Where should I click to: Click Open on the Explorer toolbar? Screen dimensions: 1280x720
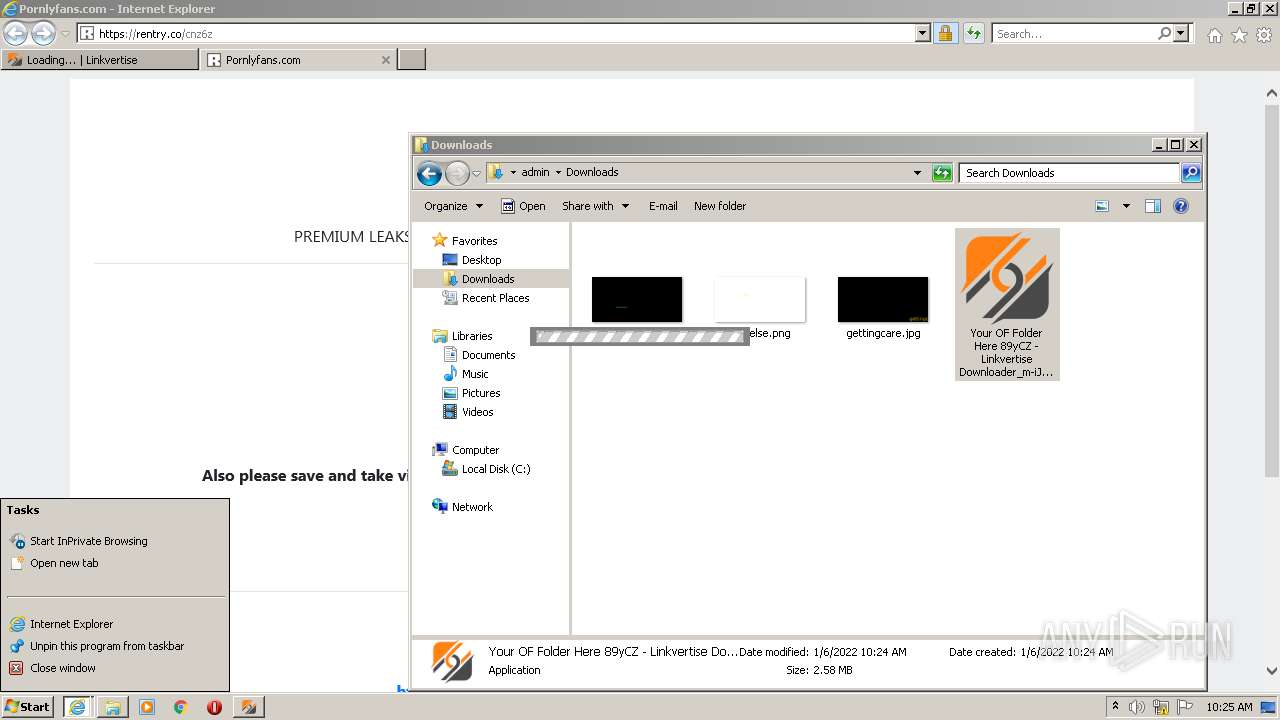tap(523, 206)
